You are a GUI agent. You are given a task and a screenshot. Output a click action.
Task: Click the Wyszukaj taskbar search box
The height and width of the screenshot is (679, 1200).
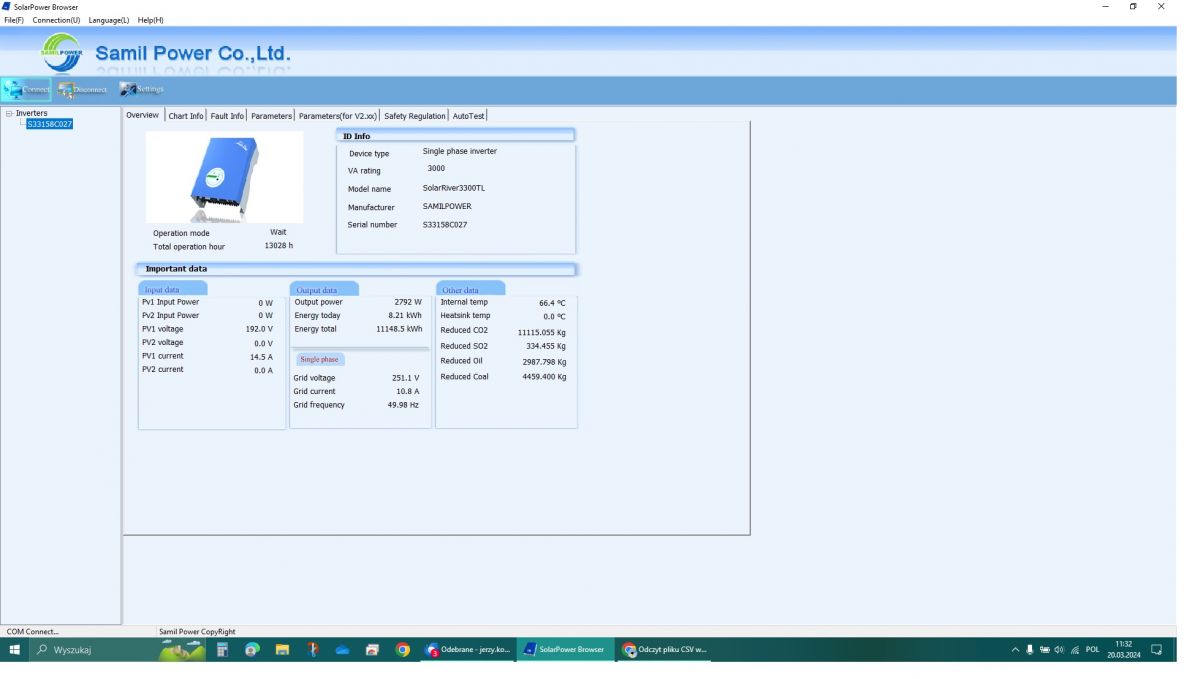[95, 650]
